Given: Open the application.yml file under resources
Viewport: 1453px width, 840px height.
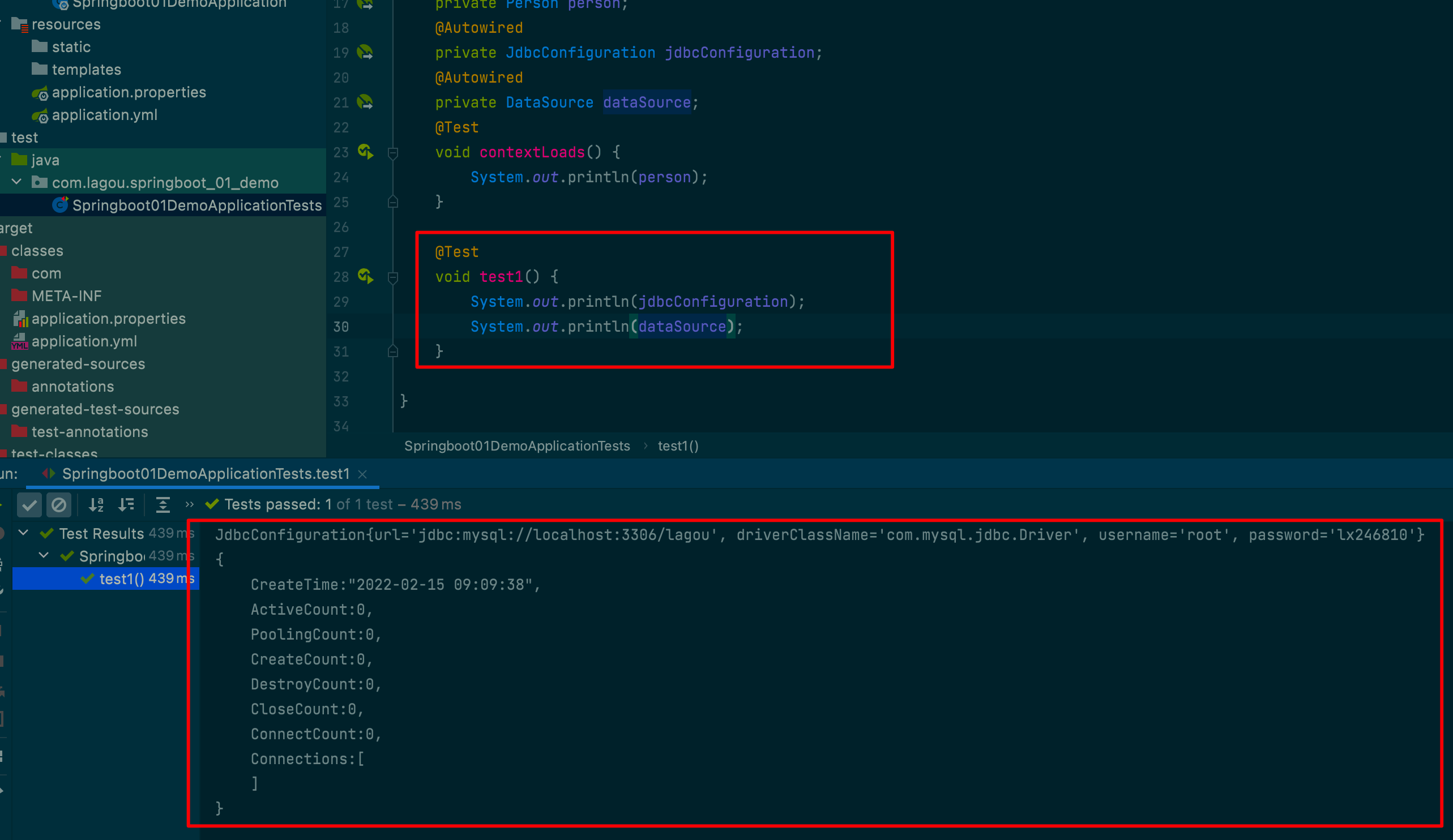Looking at the screenshot, I should coord(104,115).
